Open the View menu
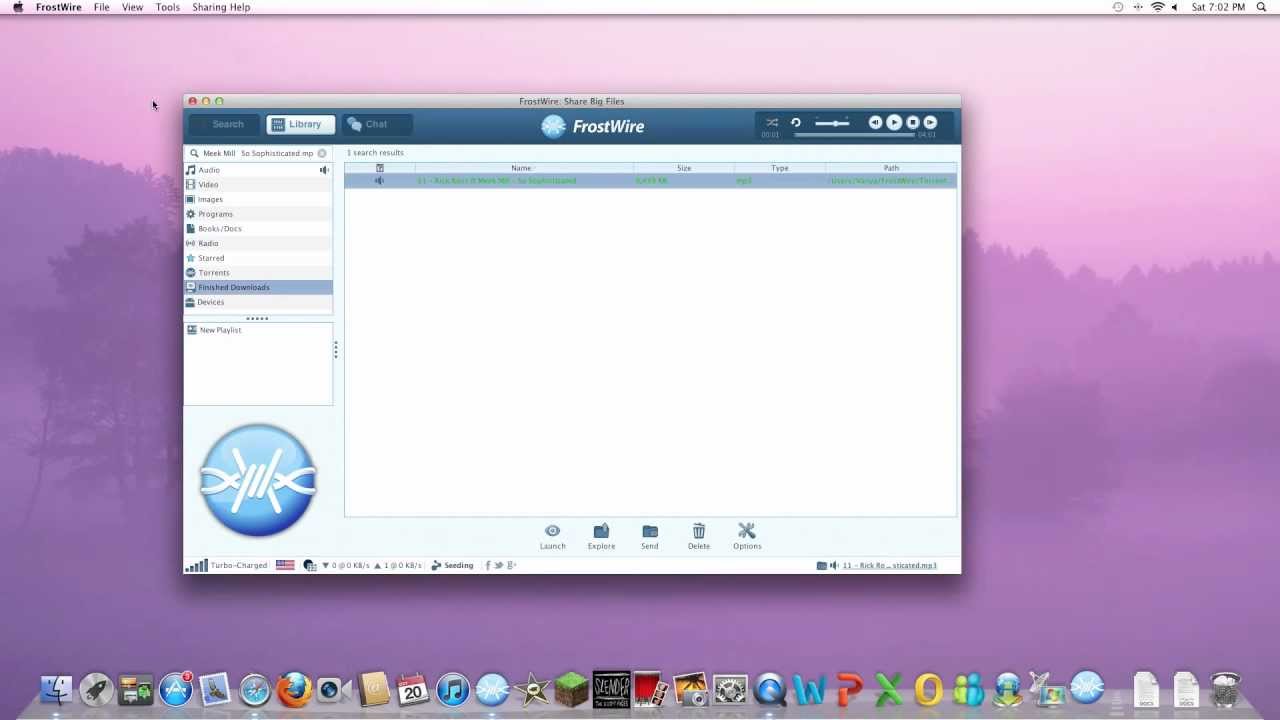 tap(132, 7)
